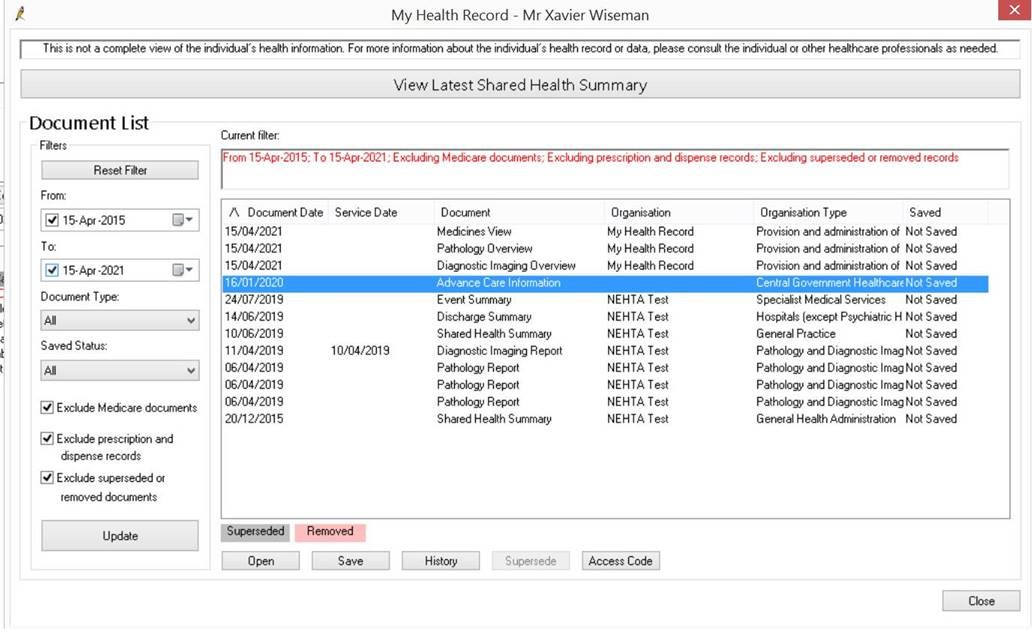Select the Diagnostic Imaging Report row

(606, 351)
